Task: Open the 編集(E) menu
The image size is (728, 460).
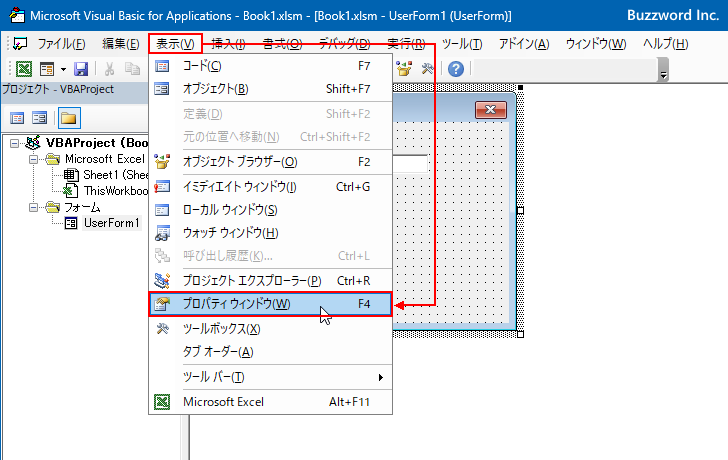Action: (x=121, y=44)
